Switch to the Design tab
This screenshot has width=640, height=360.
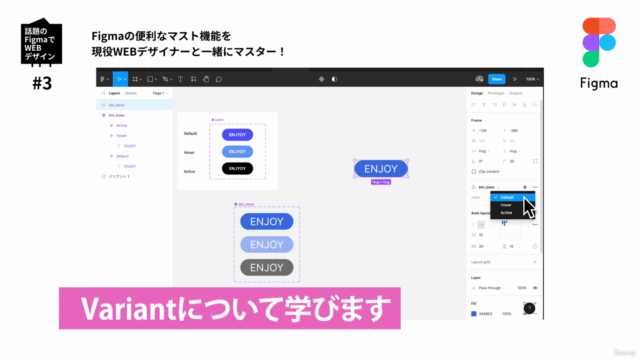tap(477, 93)
